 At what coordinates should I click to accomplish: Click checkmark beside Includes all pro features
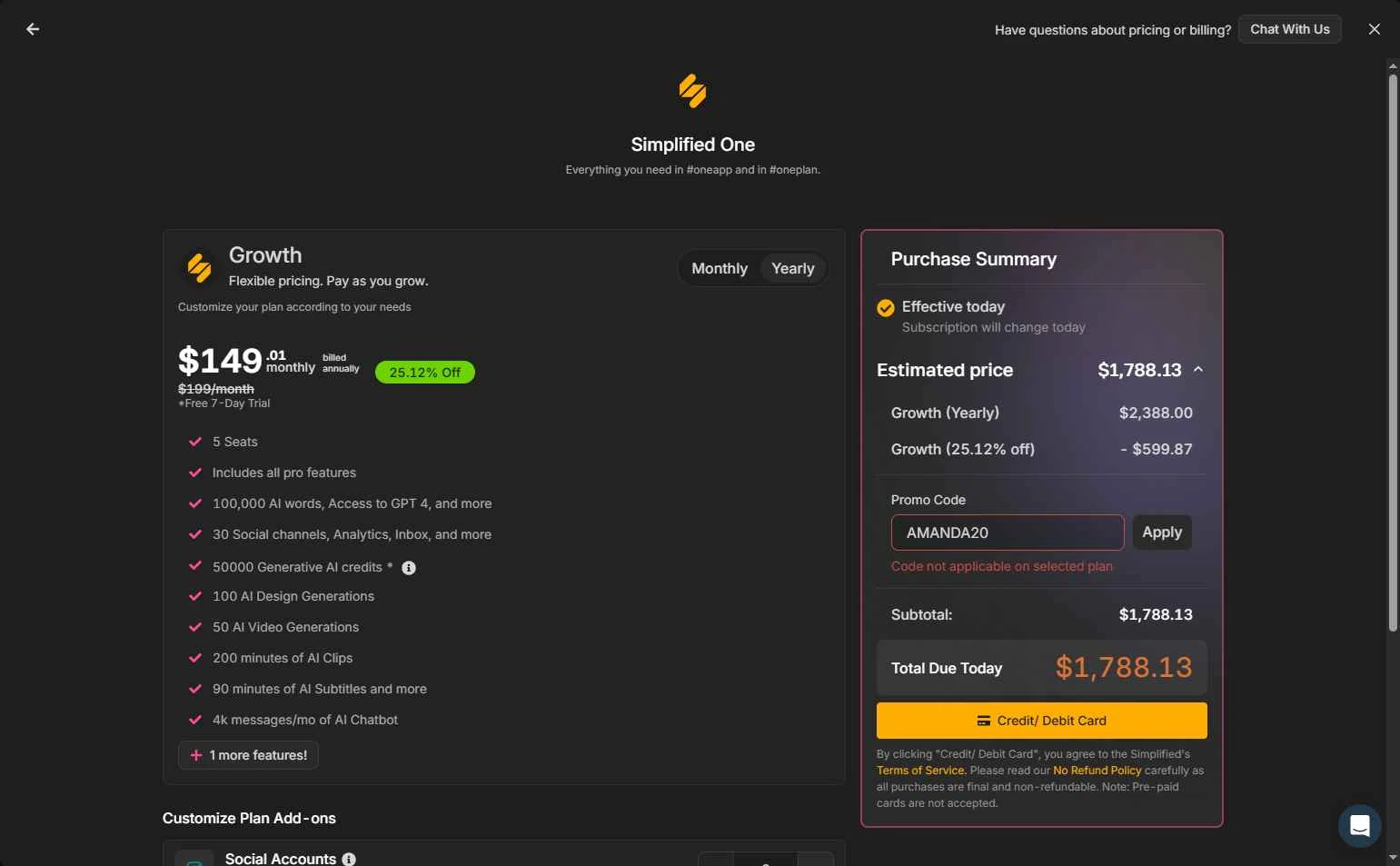[x=194, y=473]
